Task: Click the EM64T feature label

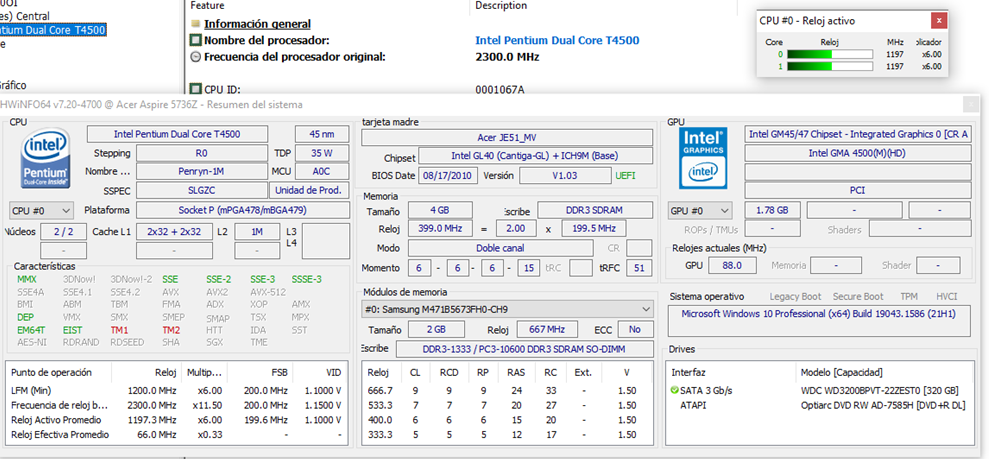Action: point(31,330)
